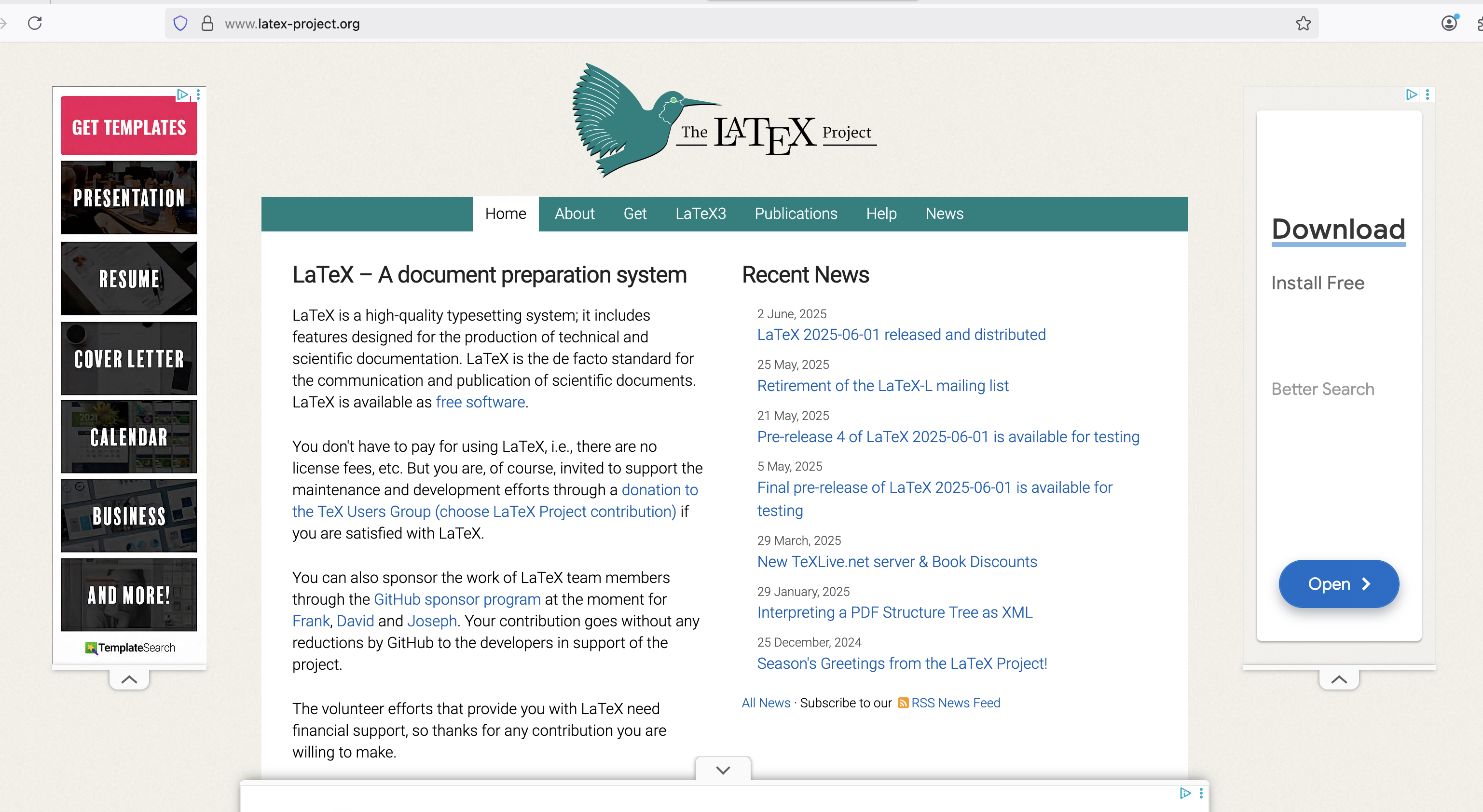The height and width of the screenshot is (812, 1483).
Task: Open Joseph's sponsor link
Action: 432,621
